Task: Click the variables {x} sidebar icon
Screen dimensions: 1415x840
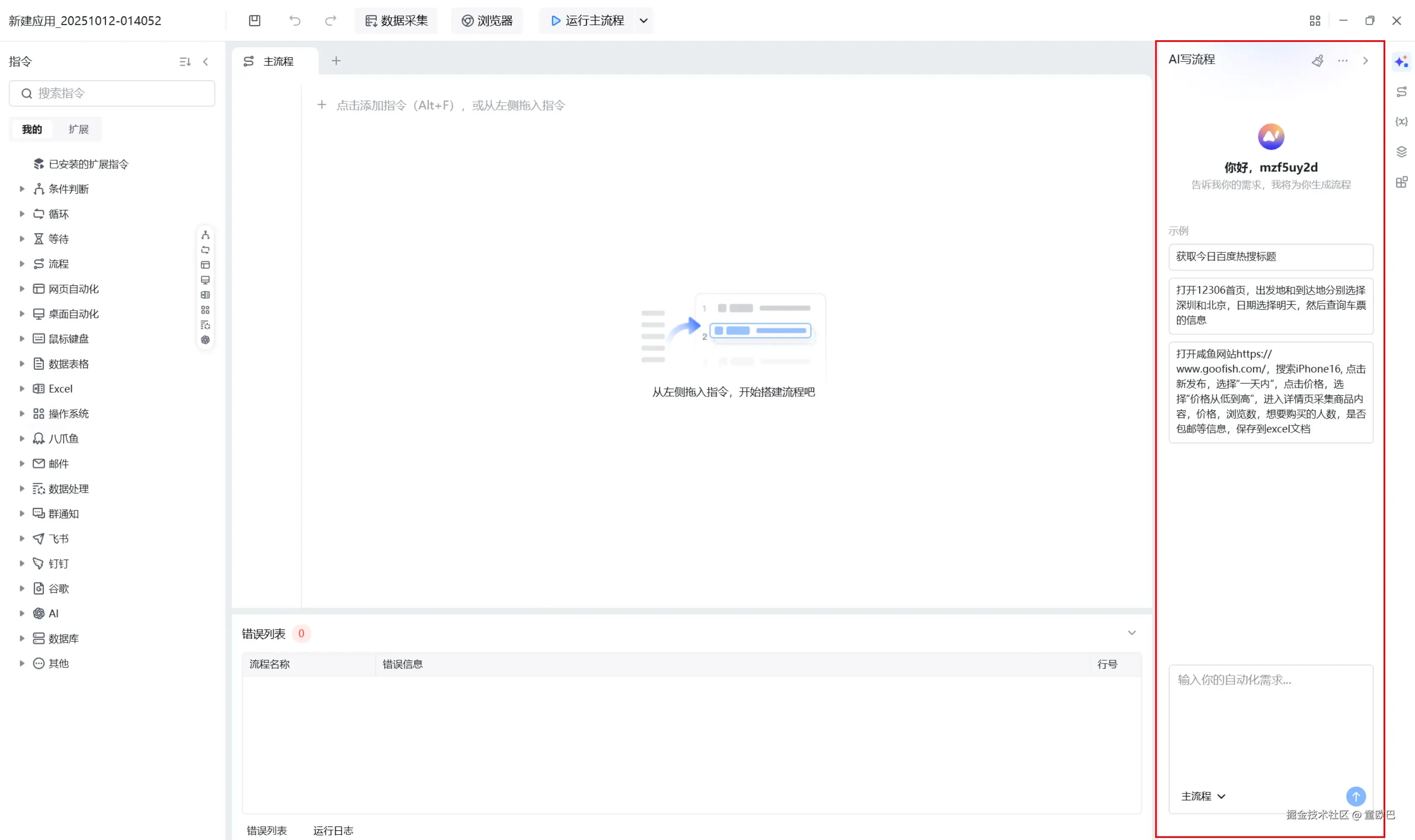Action: (x=1401, y=122)
